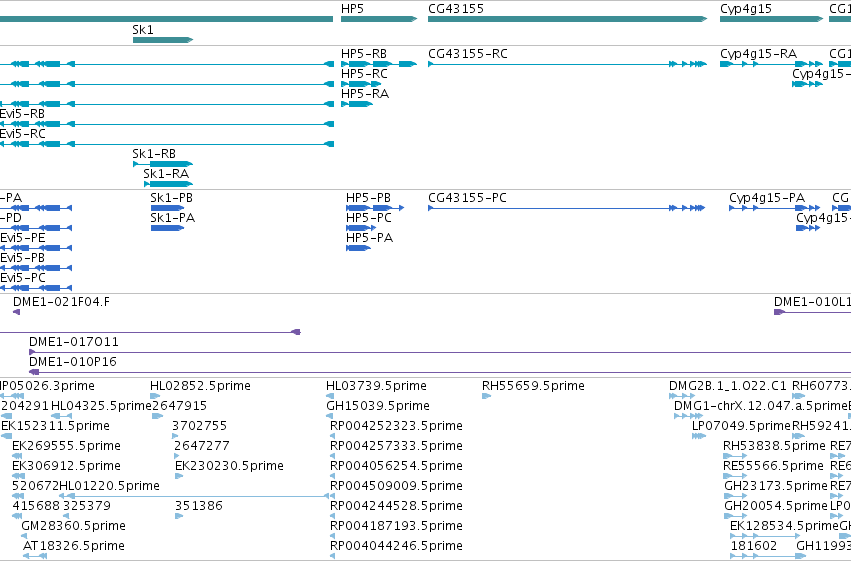
Task: Select the HP5-PA protein label
Action: (370, 238)
